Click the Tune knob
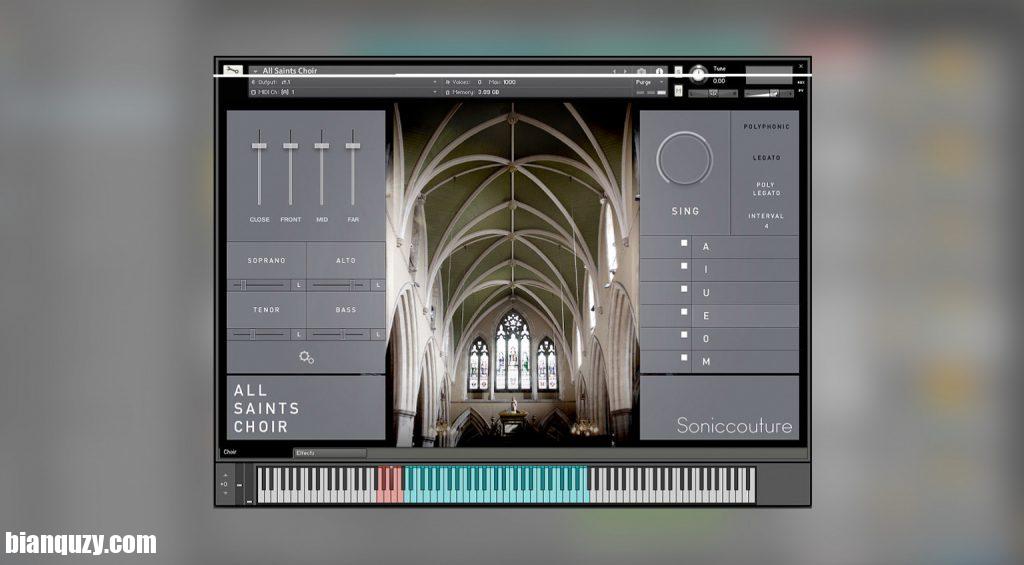The image size is (1024, 565). coord(699,74)
